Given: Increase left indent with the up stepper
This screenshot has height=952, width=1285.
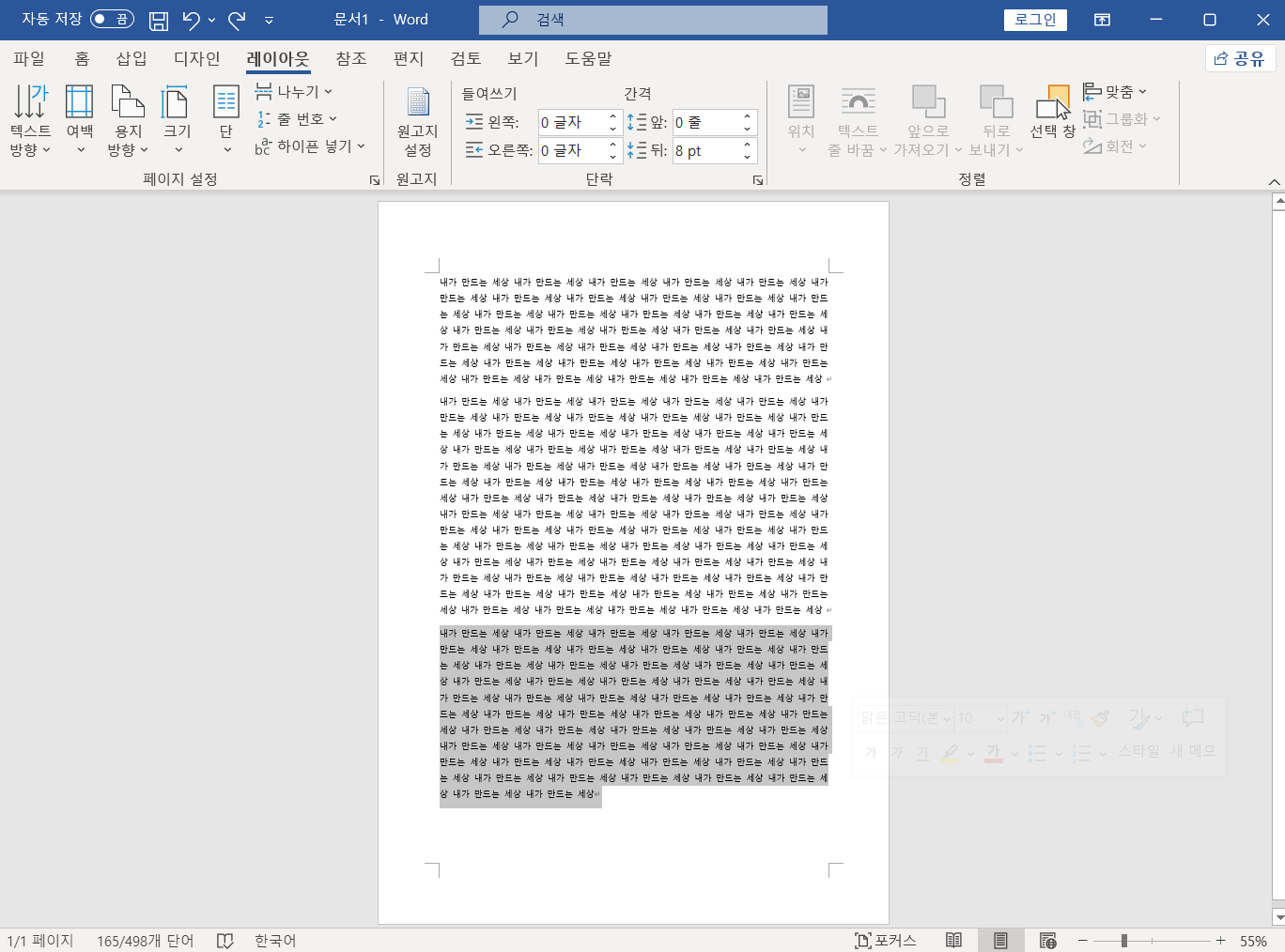Looking at the screenshot, I should [612, 117].
